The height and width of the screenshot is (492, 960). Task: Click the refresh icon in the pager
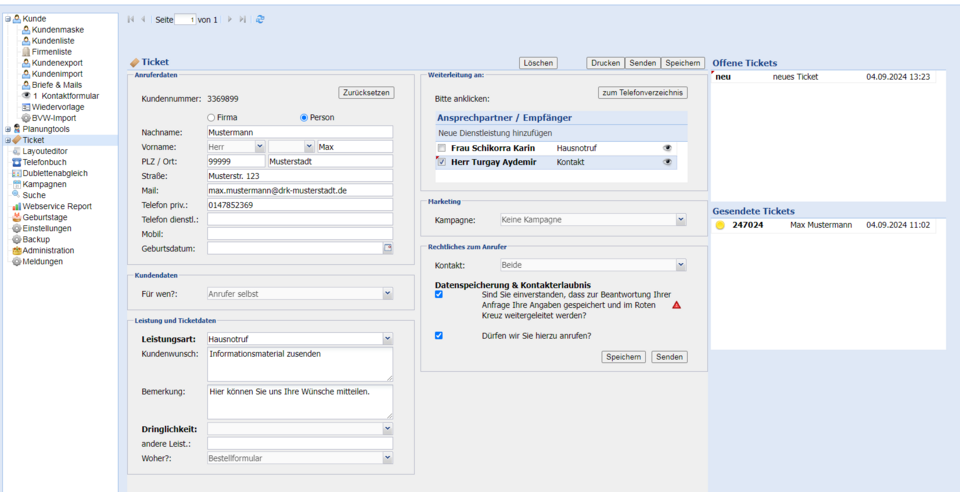pos(260,20)
